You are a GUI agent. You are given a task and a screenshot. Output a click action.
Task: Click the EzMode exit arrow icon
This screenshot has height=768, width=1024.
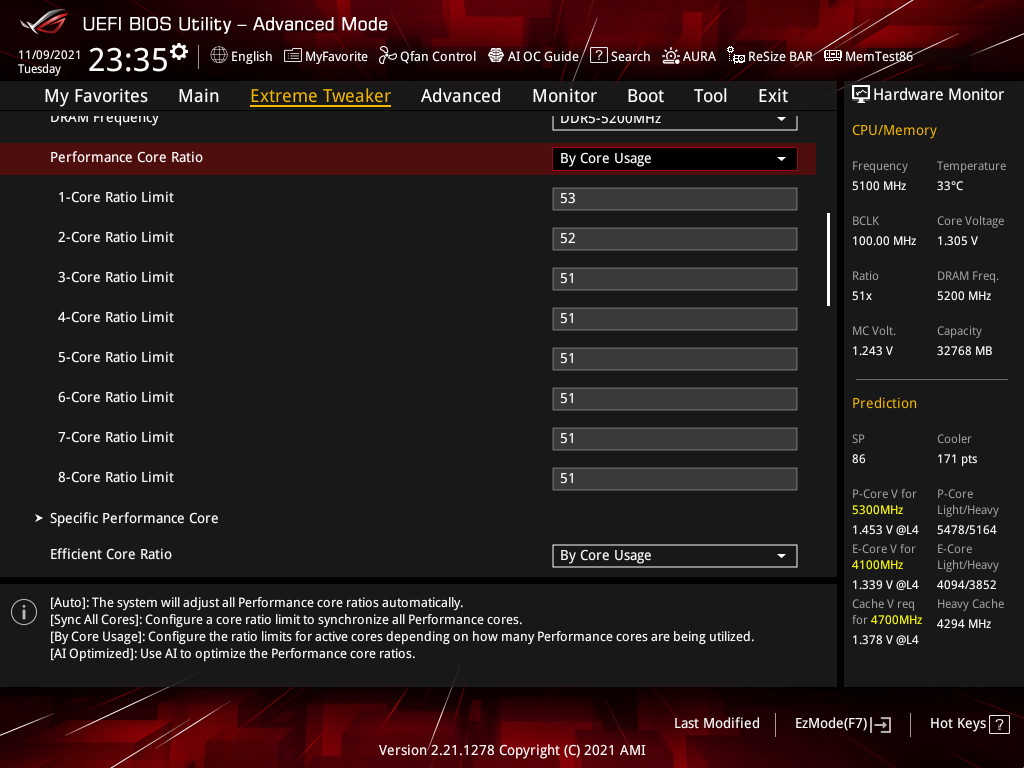pos(881,724)
